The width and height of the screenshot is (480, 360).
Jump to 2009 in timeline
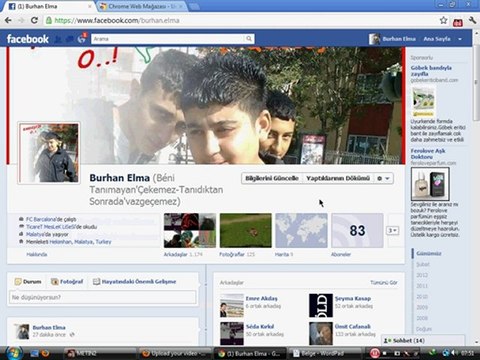pos(422,307)
